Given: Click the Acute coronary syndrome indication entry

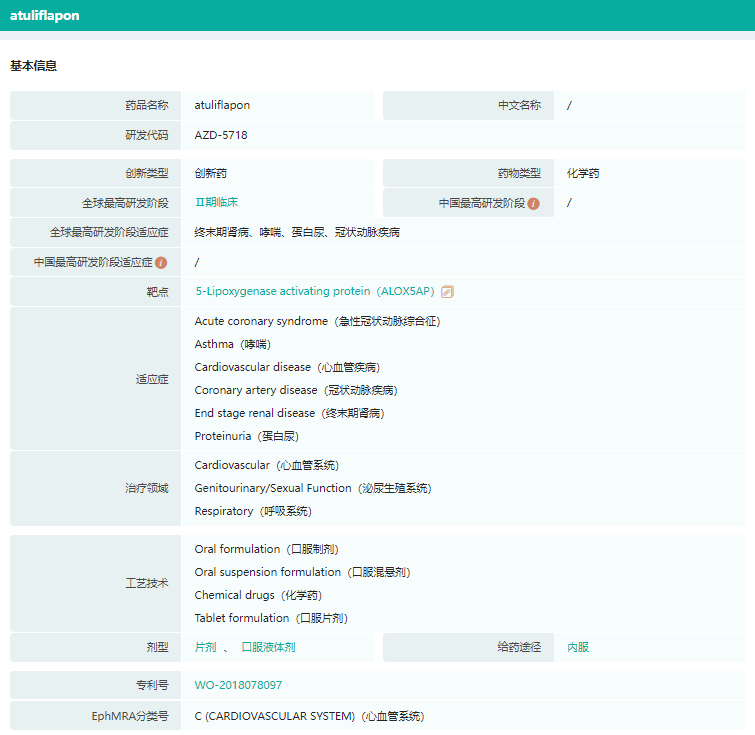Looking at the screenshot, I should 317,321.
